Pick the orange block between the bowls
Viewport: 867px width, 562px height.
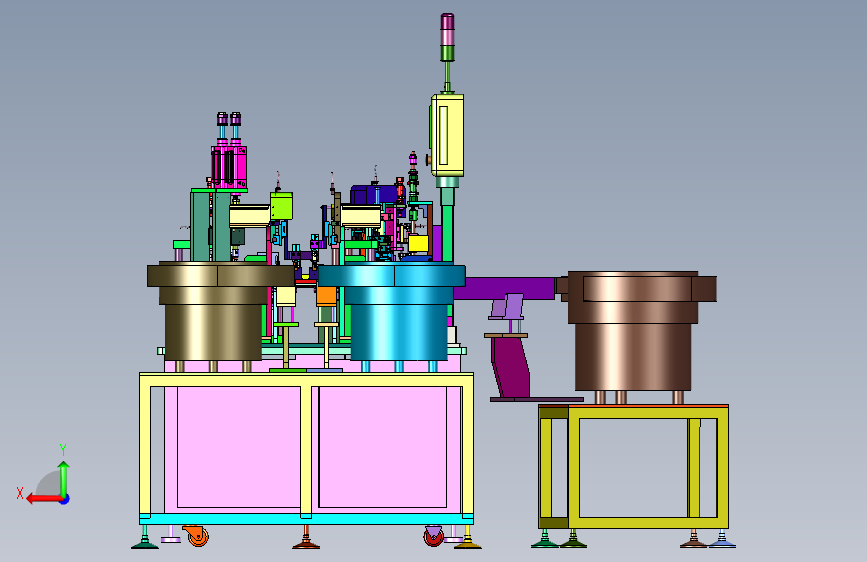[326, 295]
